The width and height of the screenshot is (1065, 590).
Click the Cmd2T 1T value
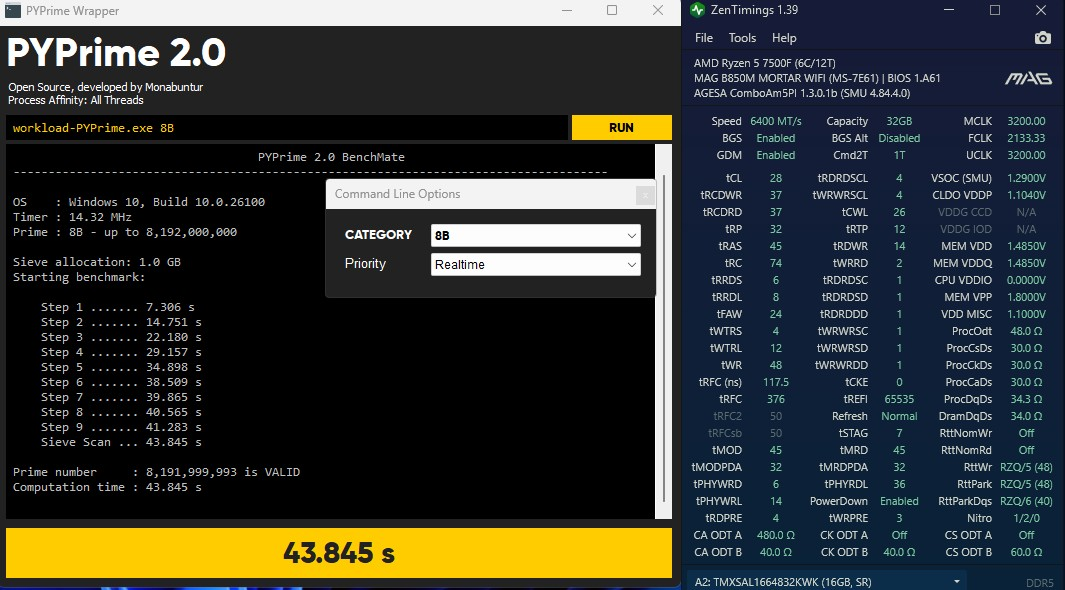pos(899,155)
